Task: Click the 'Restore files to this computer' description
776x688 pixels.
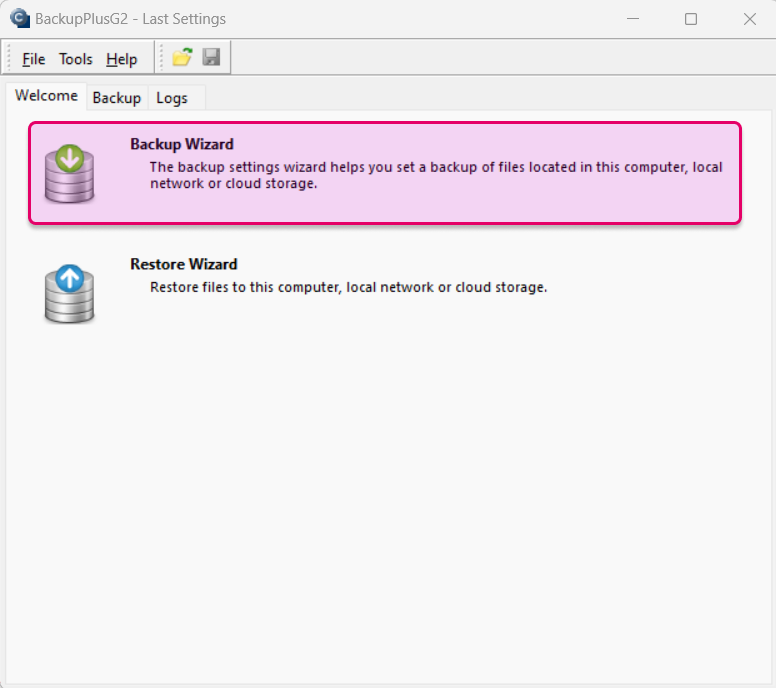Action: (x=348, y=288)
